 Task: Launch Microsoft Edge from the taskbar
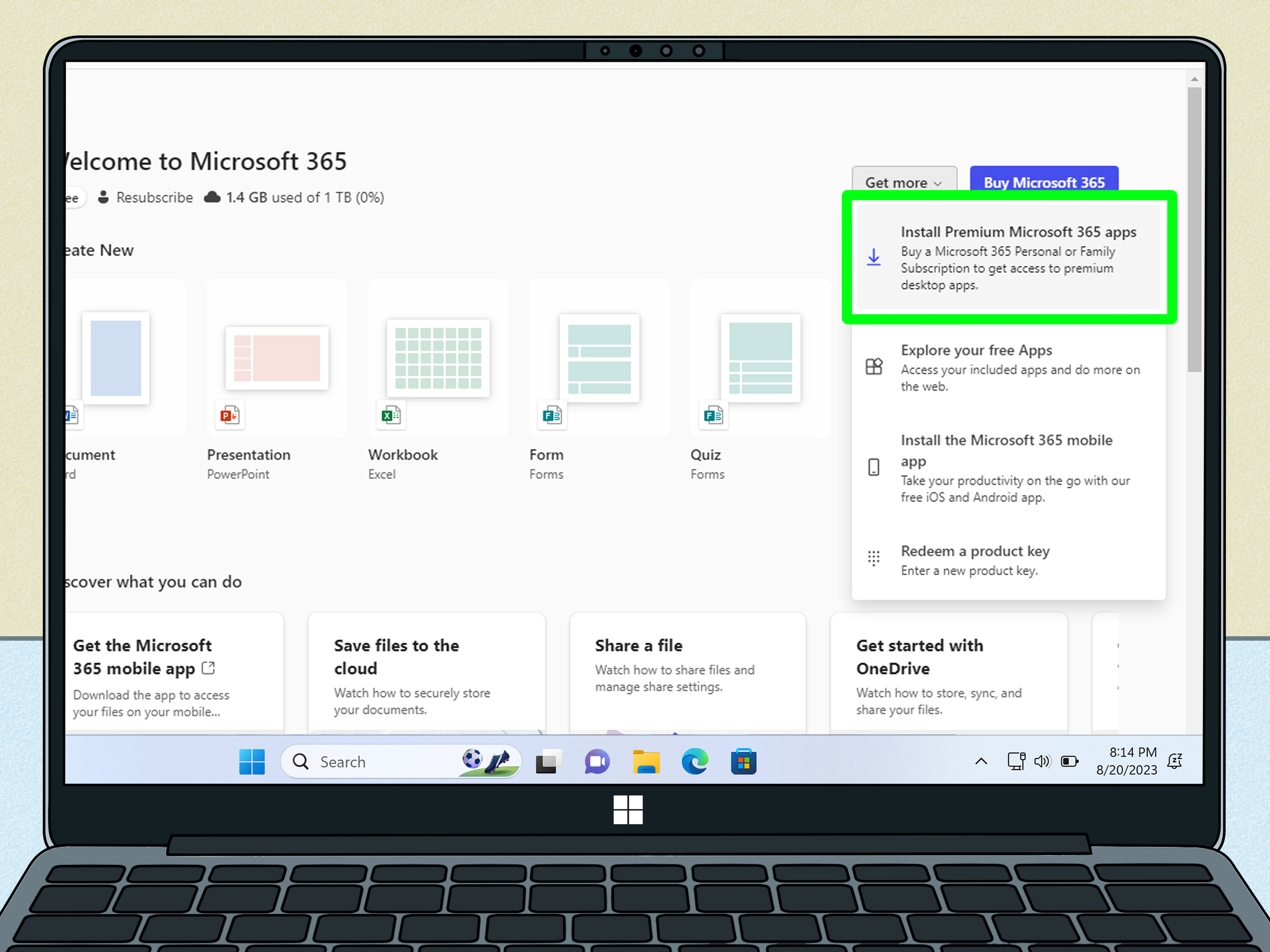[x=695, y=762]
